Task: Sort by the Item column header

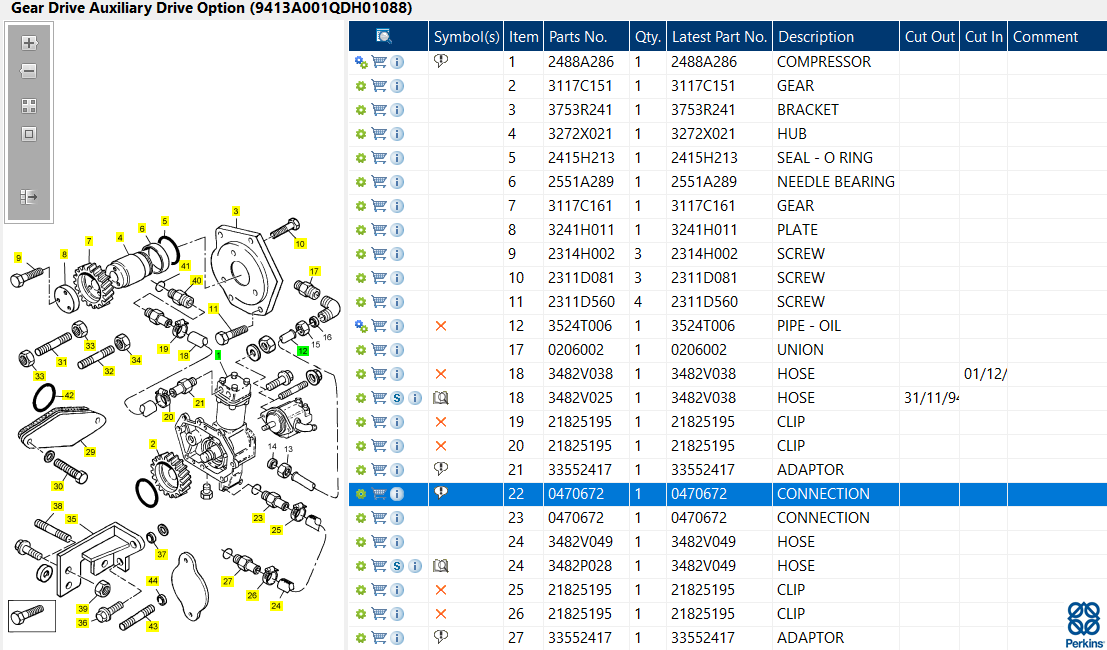Action: [524, 37]
